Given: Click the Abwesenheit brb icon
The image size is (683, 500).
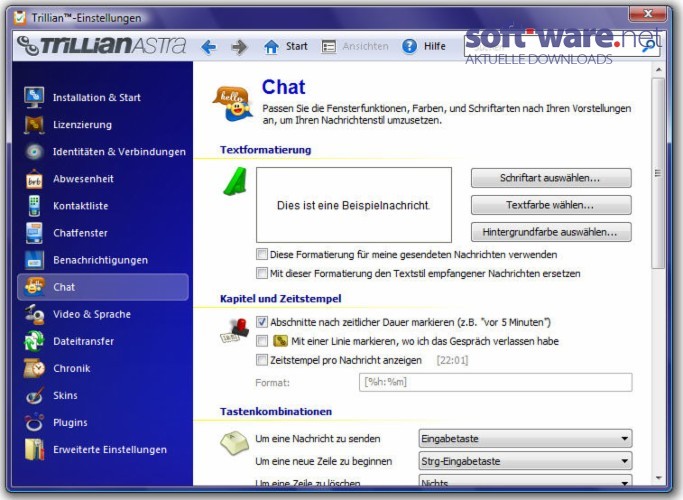Looking at the screenshot, I should (x=34, y=179).
